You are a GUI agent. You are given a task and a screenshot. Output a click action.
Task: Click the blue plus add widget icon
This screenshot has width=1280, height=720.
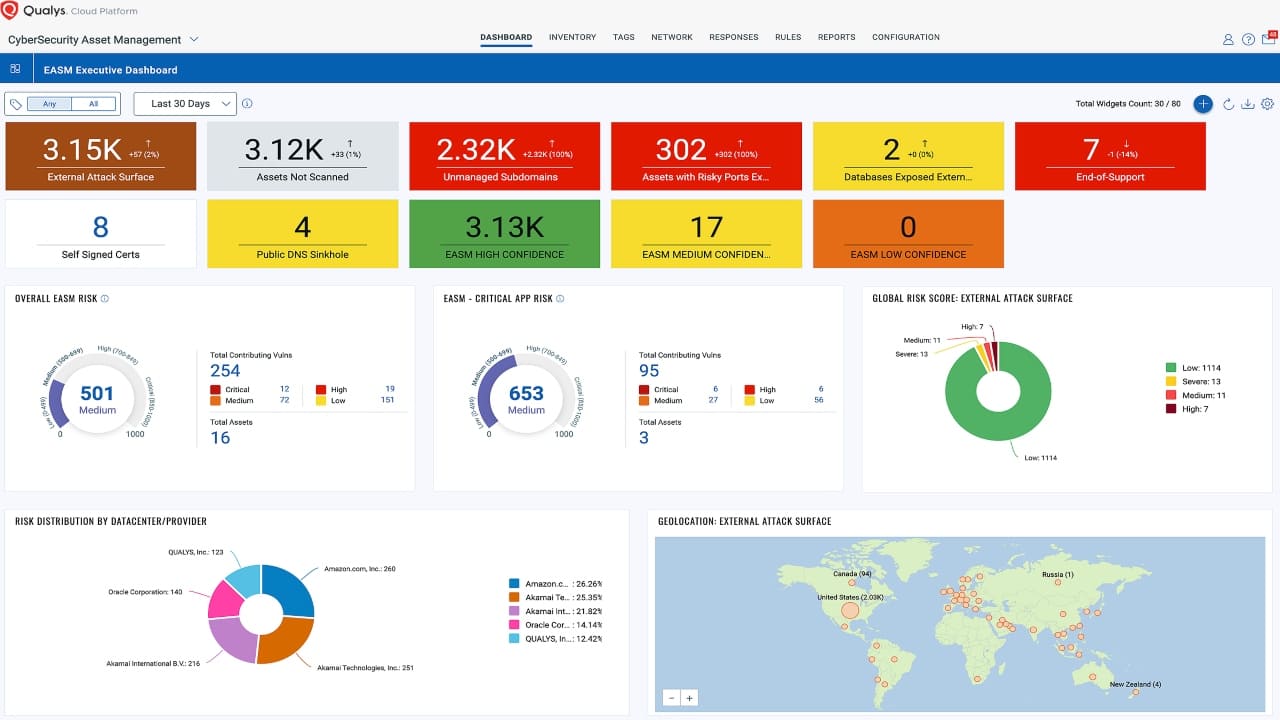click(x=1203, y=103)
